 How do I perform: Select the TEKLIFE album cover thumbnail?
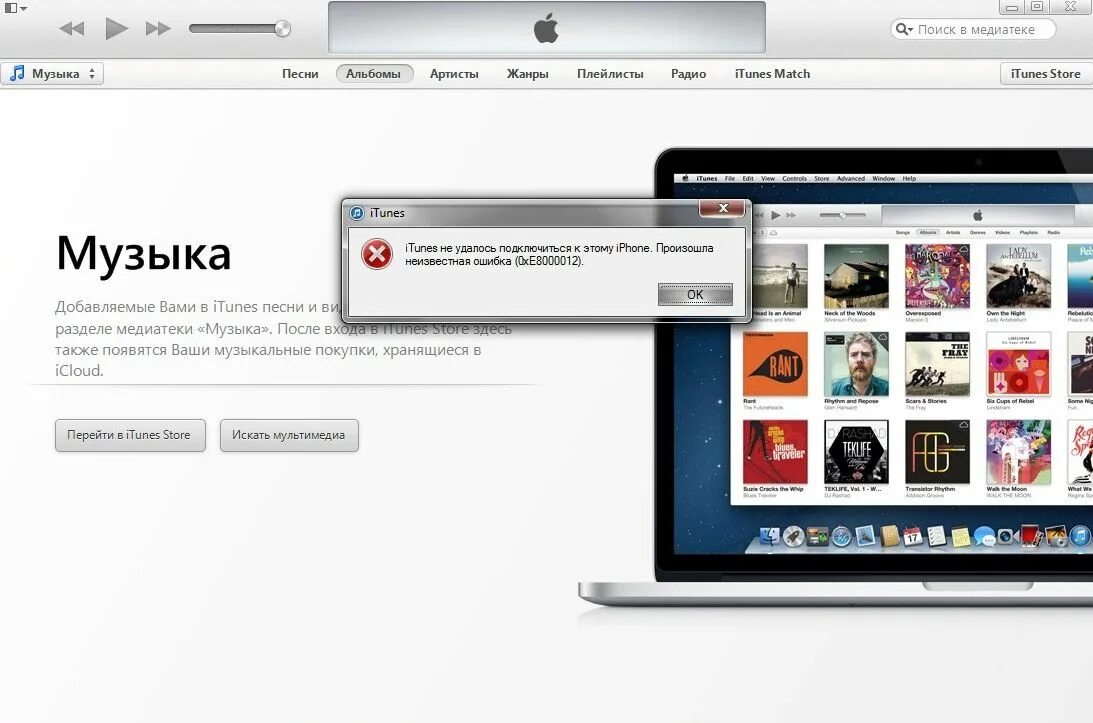click(x=856, y=452)
